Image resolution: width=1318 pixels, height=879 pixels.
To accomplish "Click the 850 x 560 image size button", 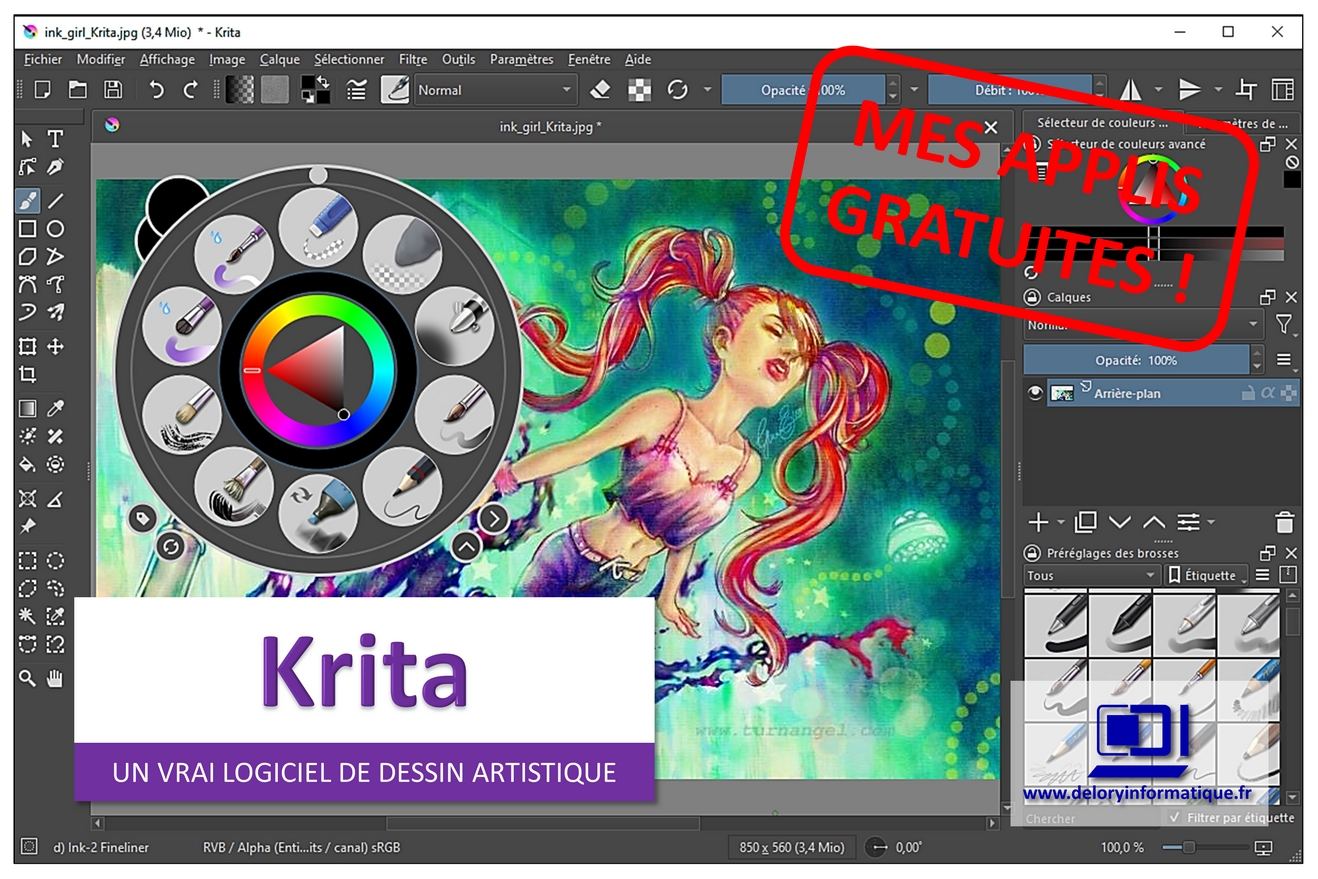I will 791,847.
